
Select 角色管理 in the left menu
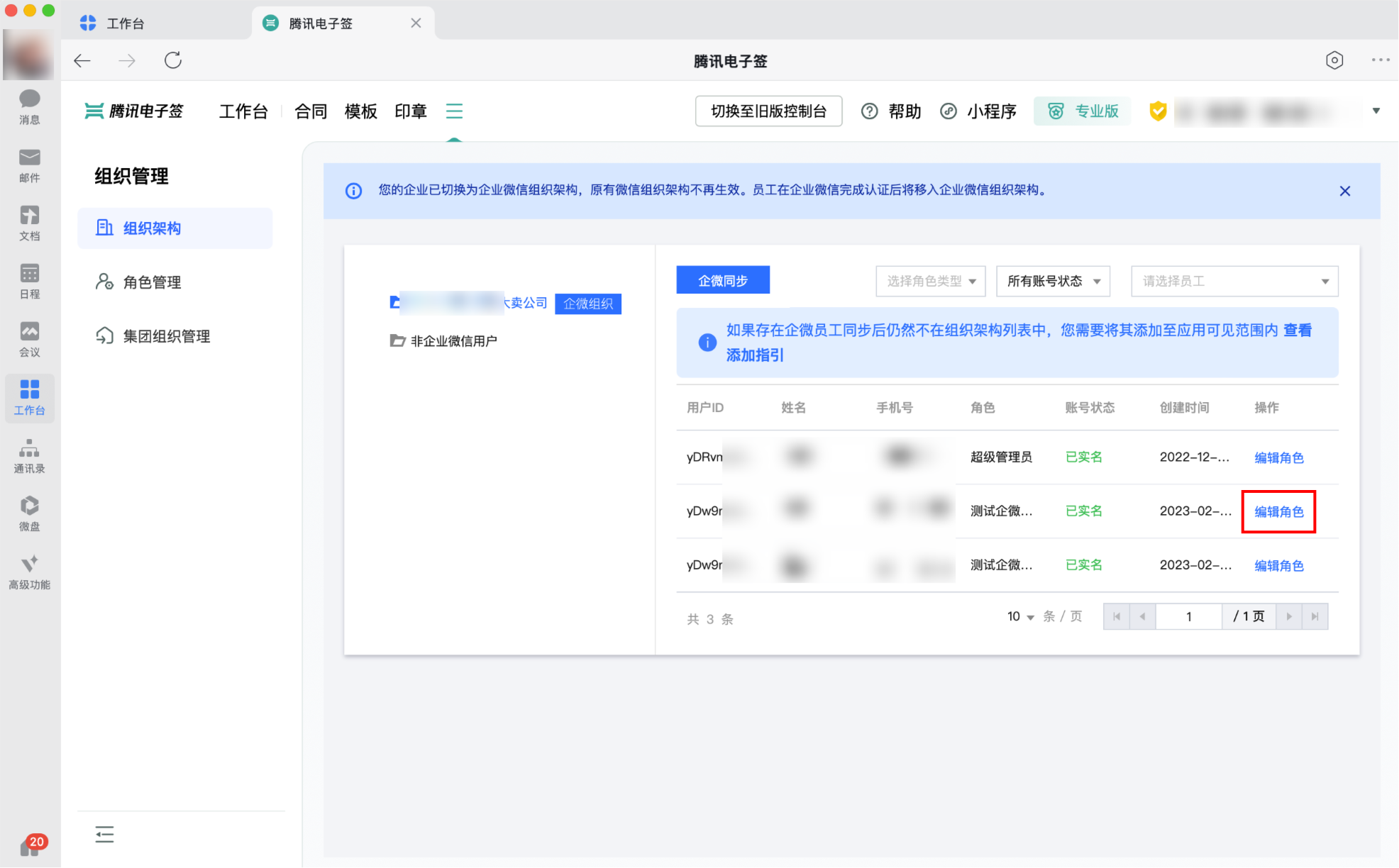(175, 282)
